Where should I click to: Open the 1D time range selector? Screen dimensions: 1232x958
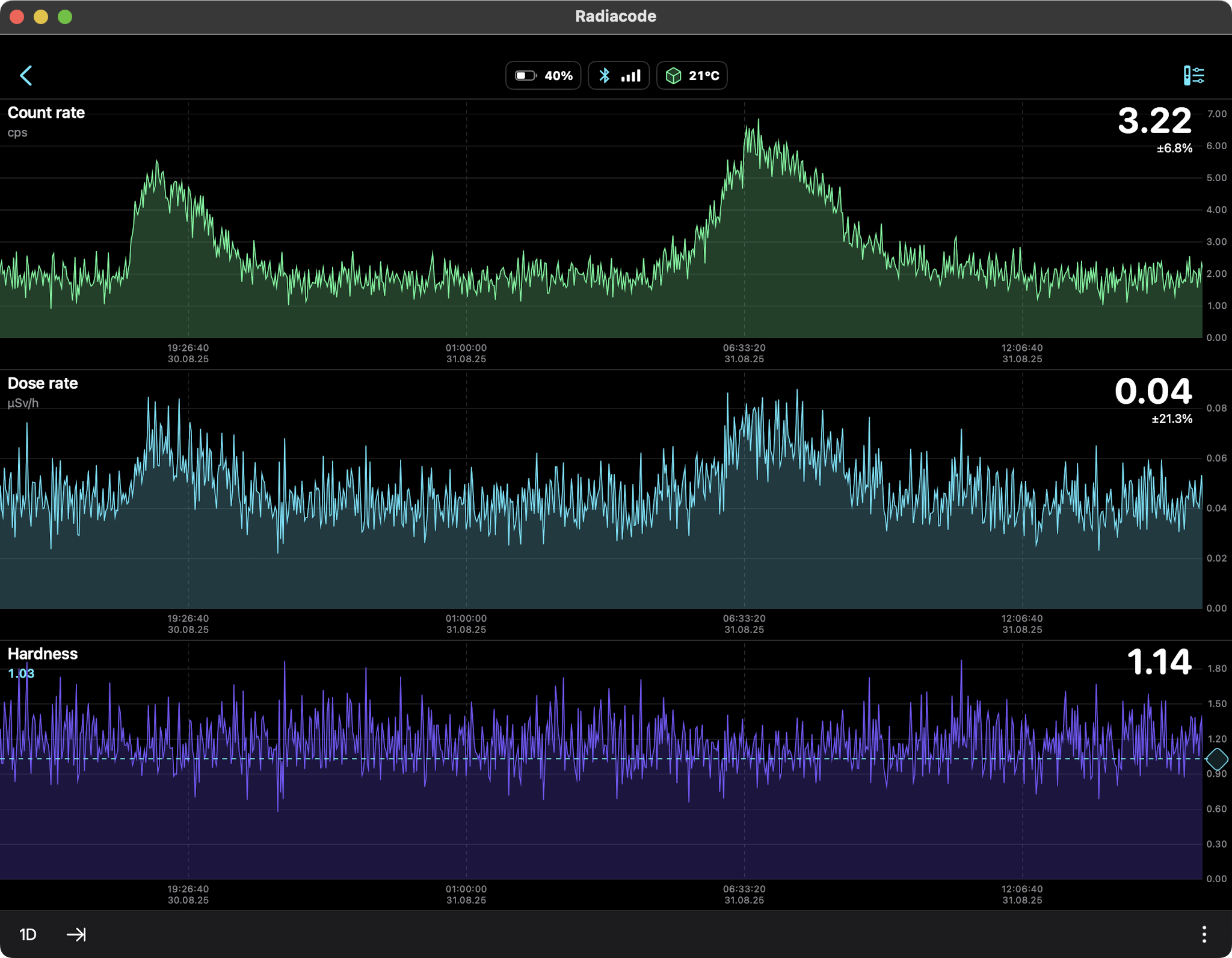coord(28,934)
